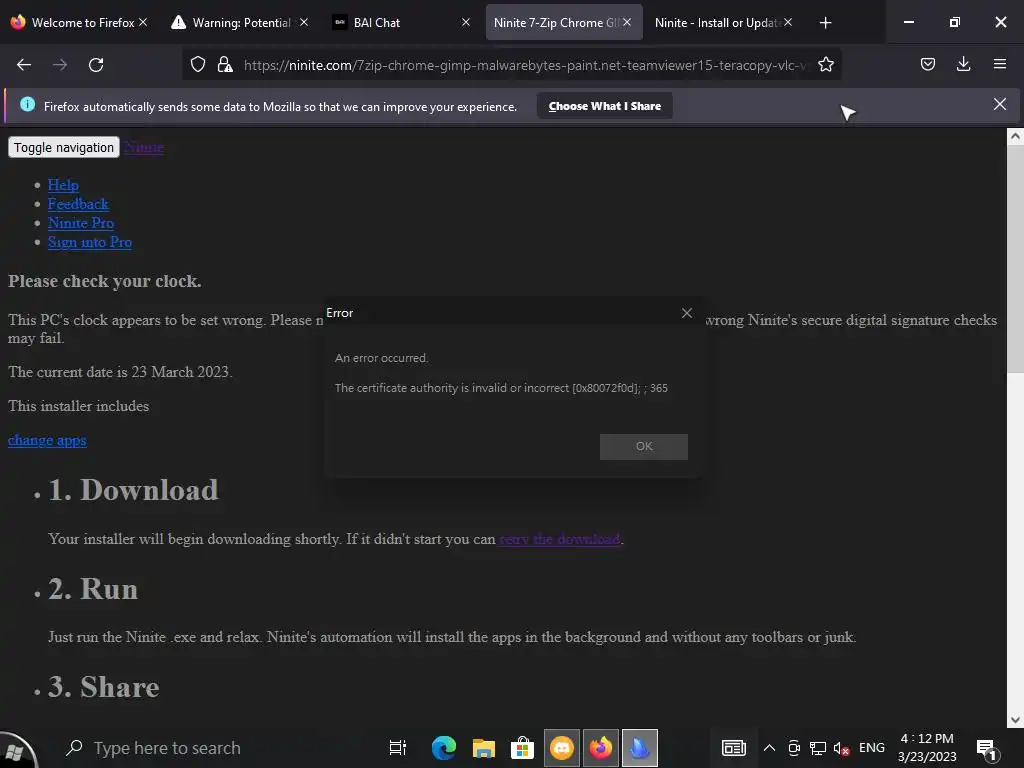Close the Error dialog with the X
1024x768 pixels.
pyautogui.click(x=687, y=313)
